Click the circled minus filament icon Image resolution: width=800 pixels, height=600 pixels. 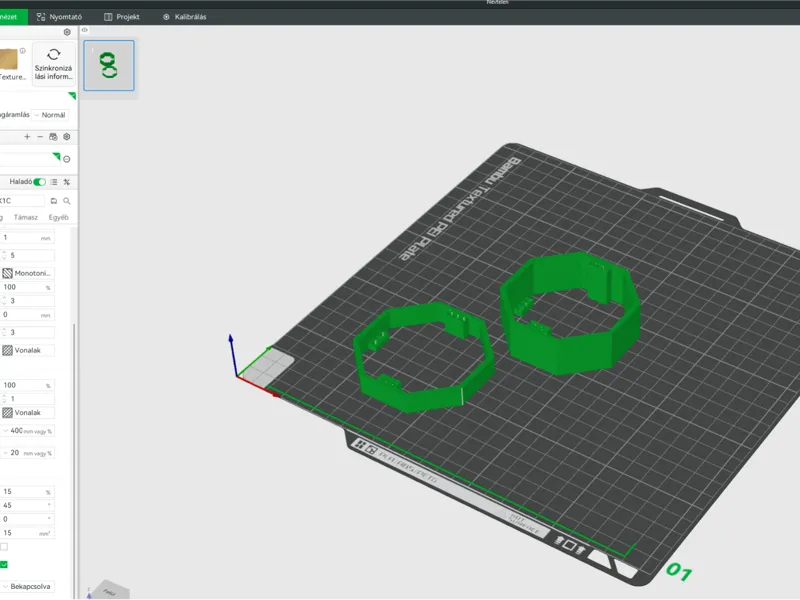tap(67, 159)
